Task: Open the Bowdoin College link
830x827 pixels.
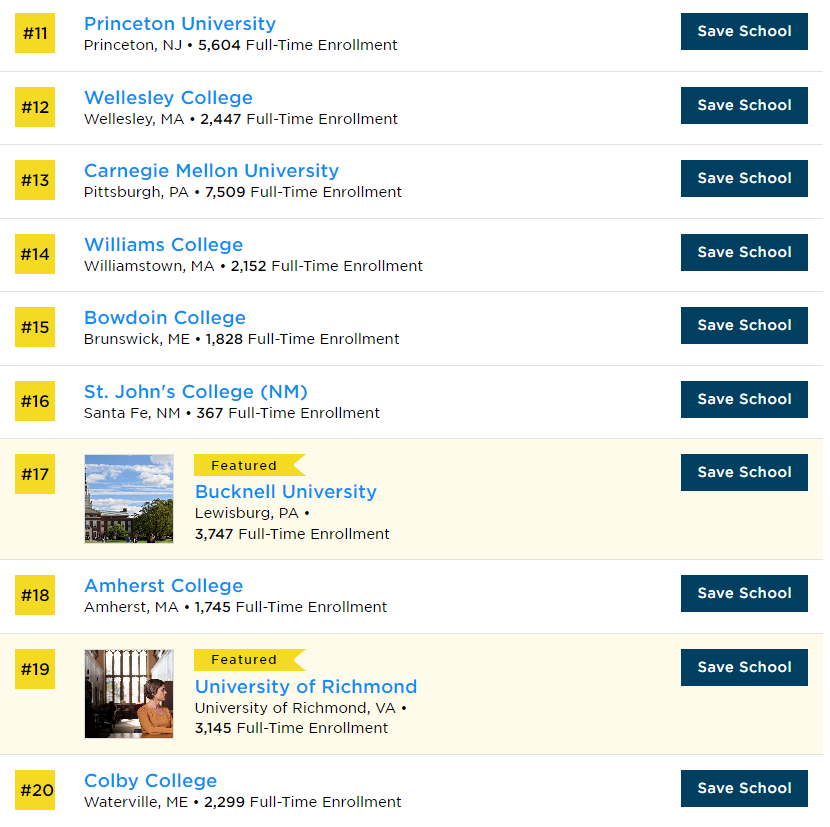Action: pyautogui.click(x=165, y=318)
